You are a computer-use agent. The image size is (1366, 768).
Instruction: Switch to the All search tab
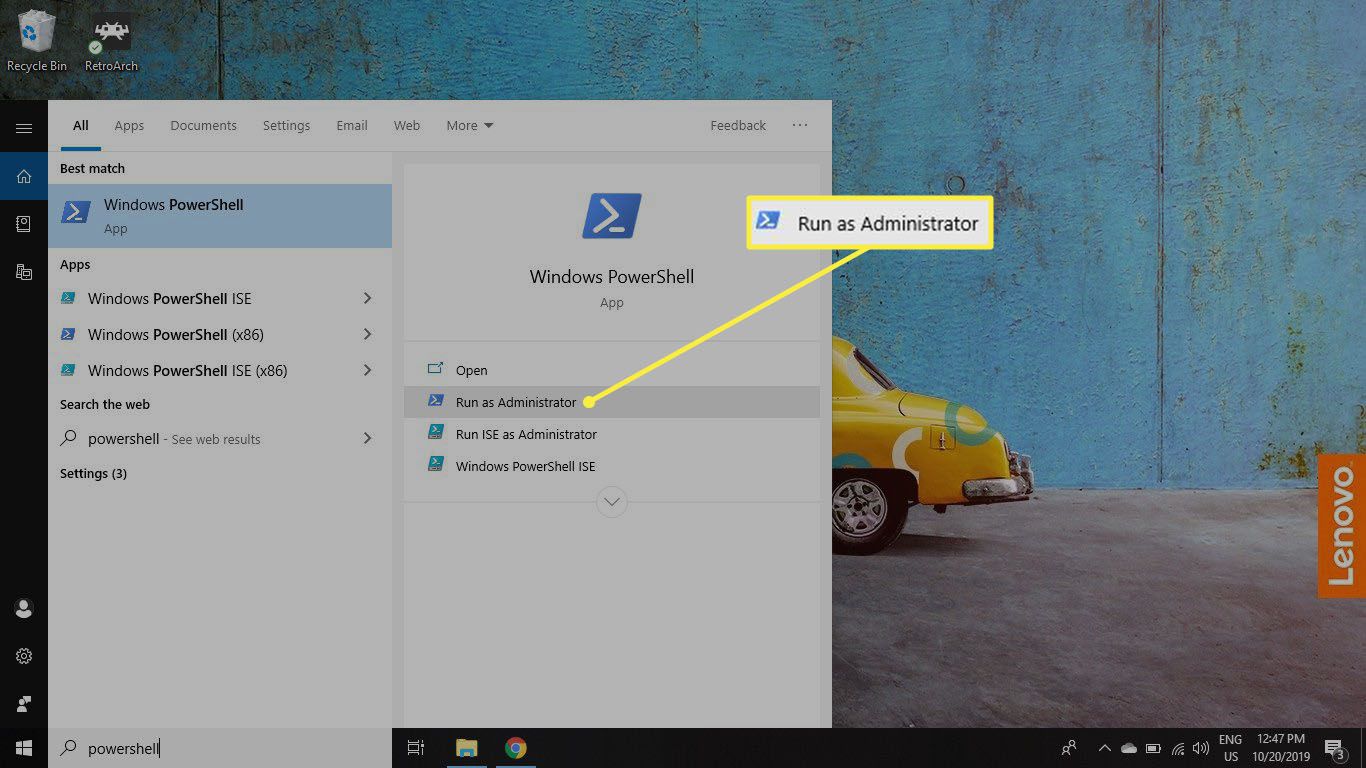81,125
